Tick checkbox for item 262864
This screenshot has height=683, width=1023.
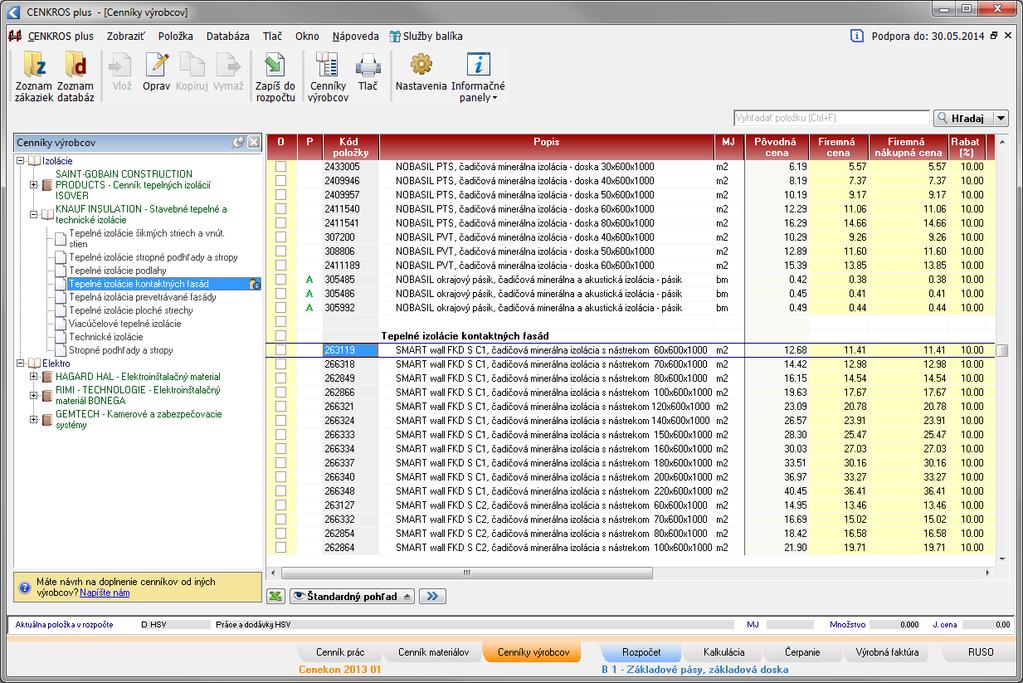pos(281,547)
